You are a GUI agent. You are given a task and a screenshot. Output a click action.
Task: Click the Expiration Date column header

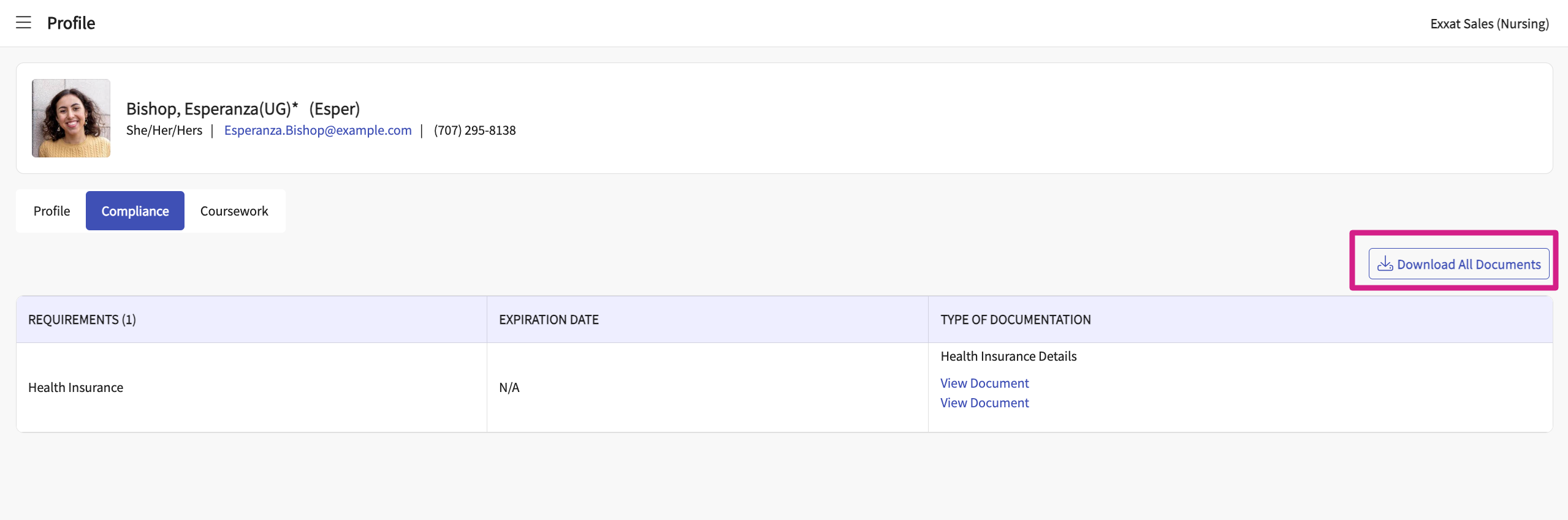tap(549, 320)
